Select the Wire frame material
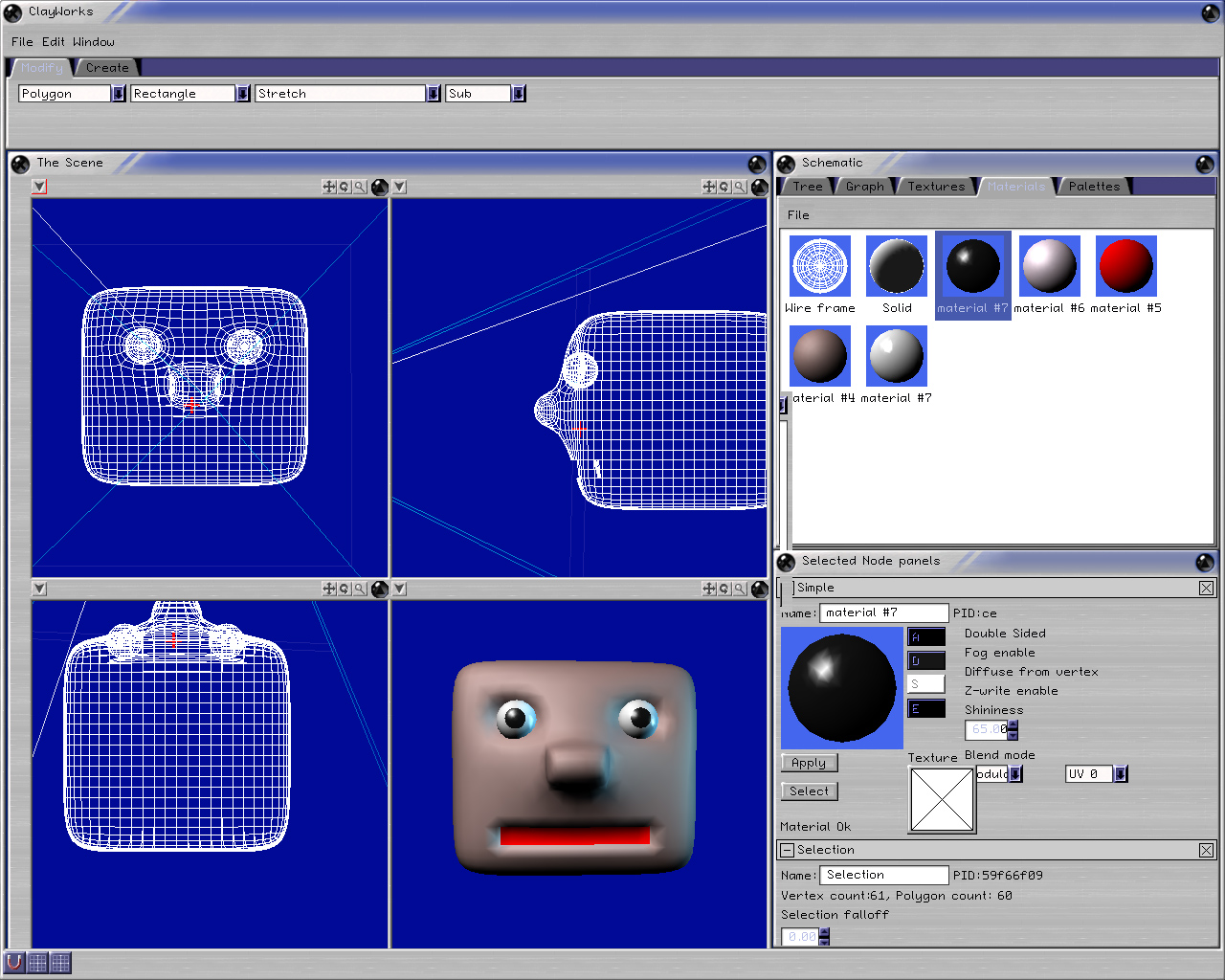Screen dimensions: 1225x980 pyautogui.click(x=820, y=267)
